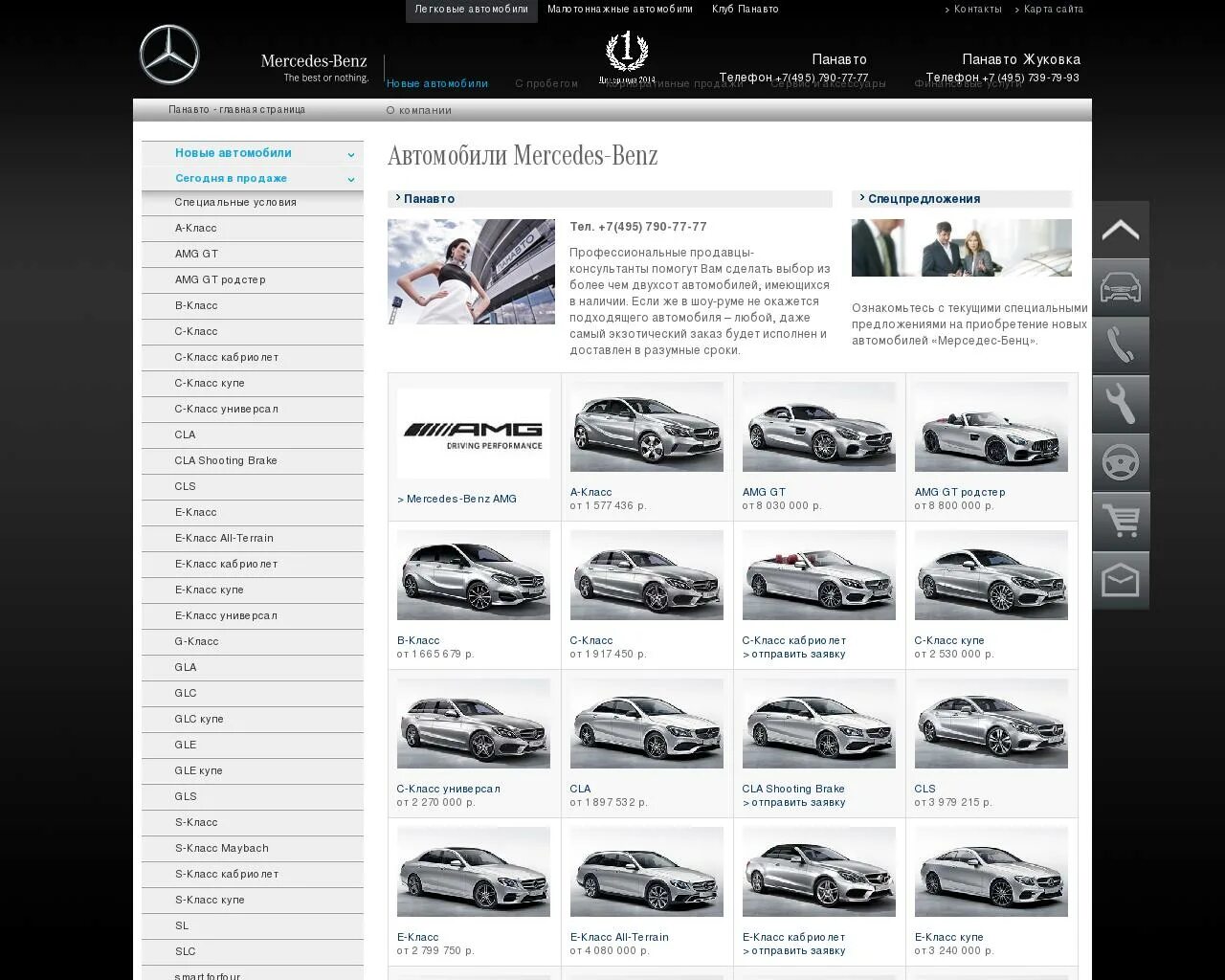Expand the Новые автомобили sidebar section
Screen dimensions: 1225x980
click(x=253, y=153)
